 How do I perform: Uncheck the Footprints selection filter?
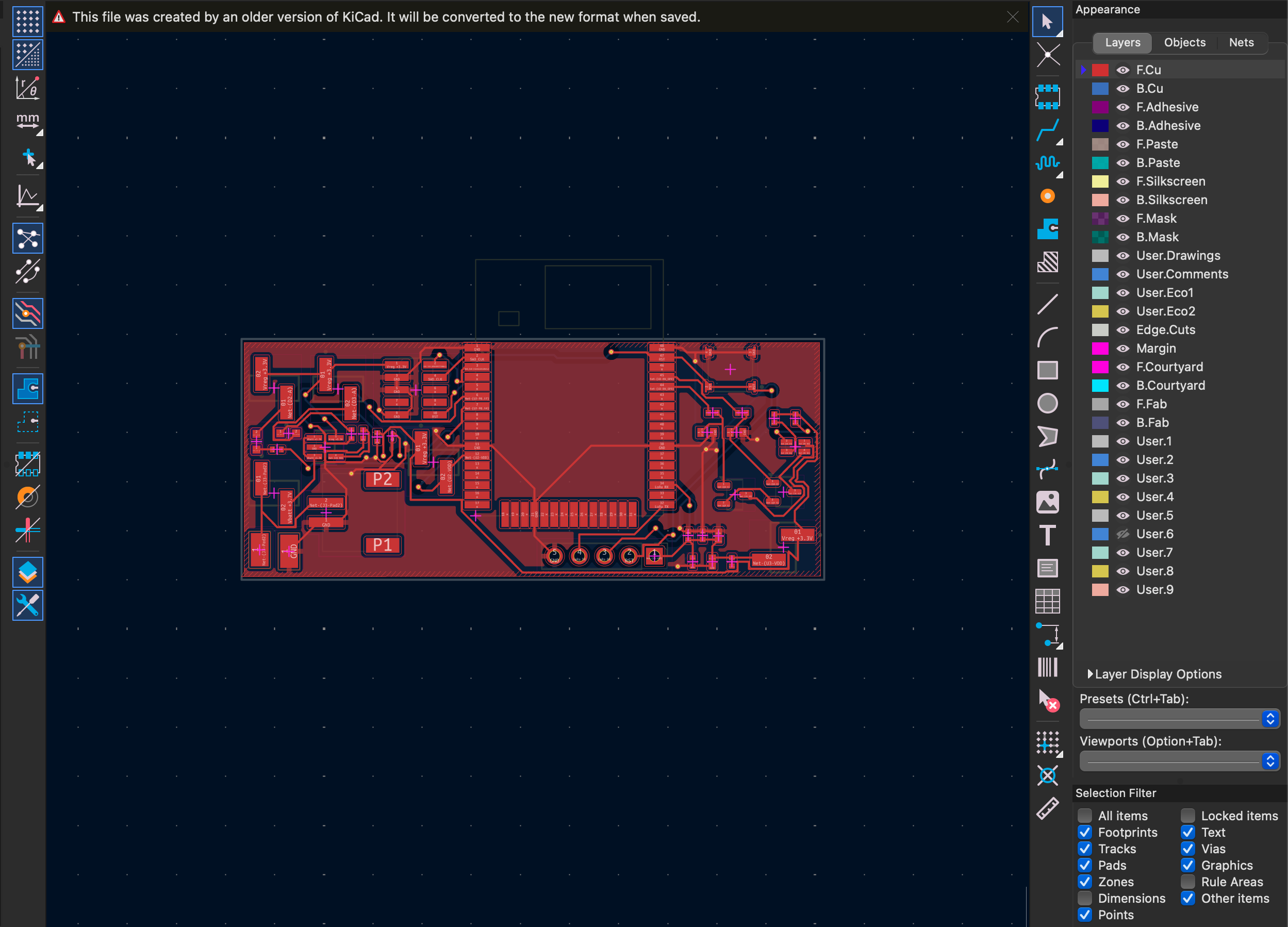point(1085,832)
